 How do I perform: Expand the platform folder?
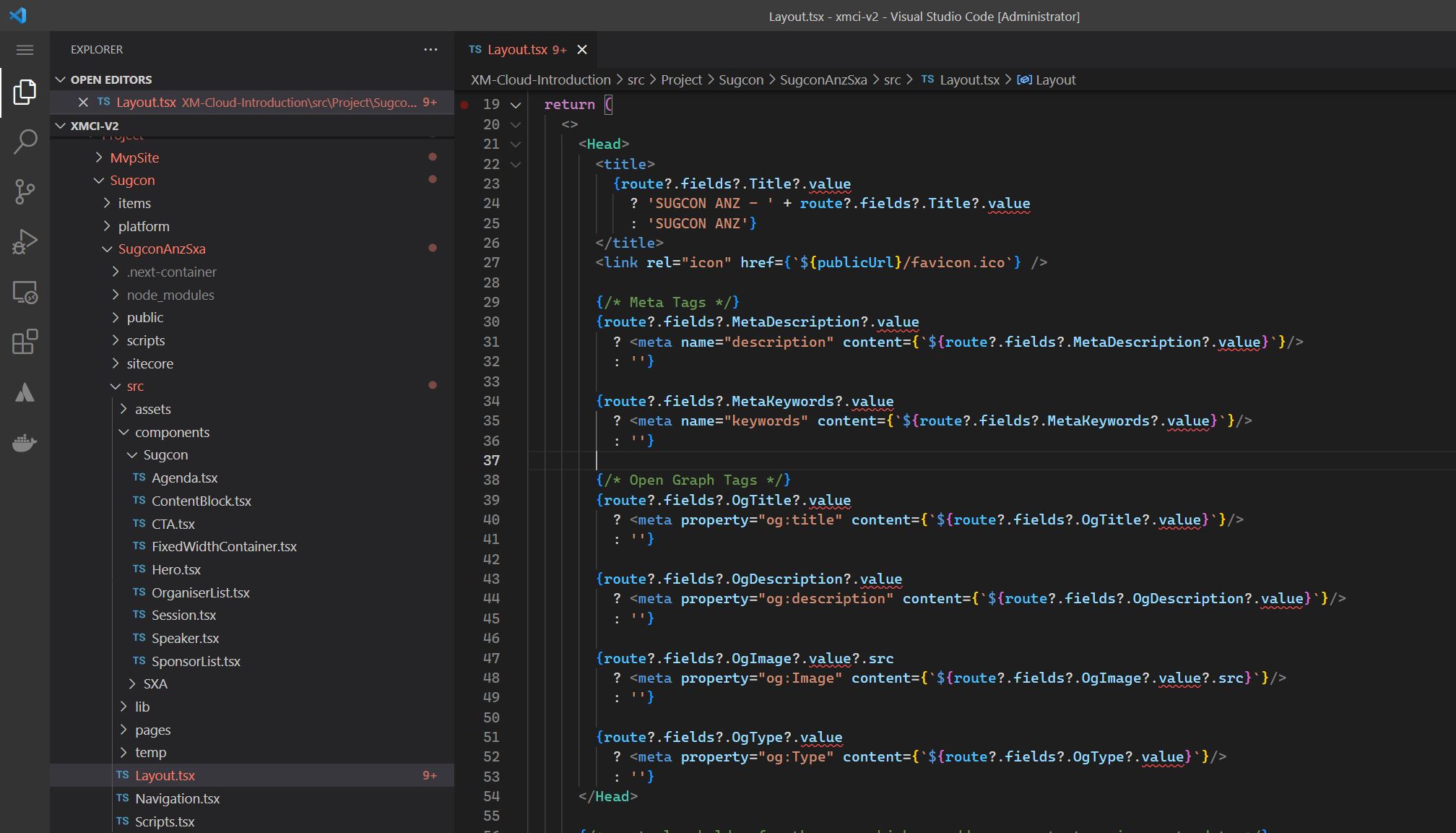[108, 227]
